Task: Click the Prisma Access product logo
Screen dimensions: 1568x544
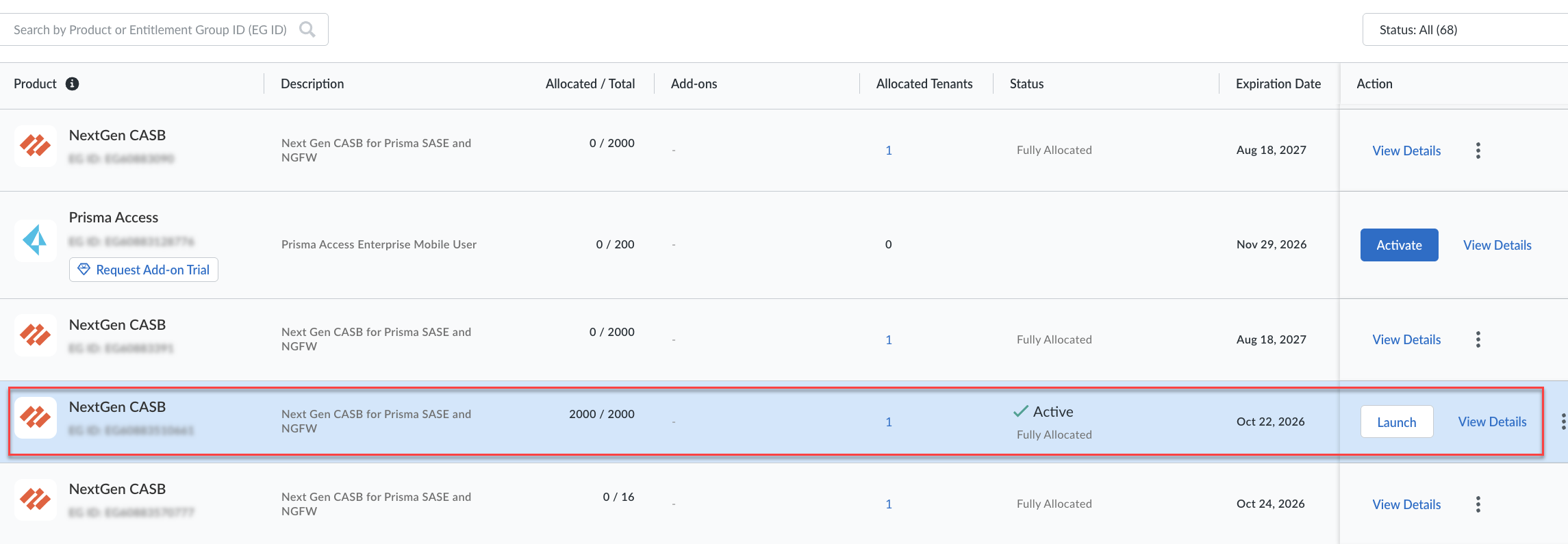Action: coord(35,240)
